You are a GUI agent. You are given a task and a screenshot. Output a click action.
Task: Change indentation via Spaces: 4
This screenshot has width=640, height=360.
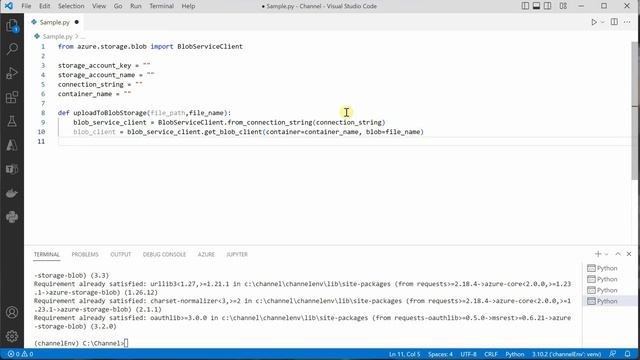[x=440, y=354]
